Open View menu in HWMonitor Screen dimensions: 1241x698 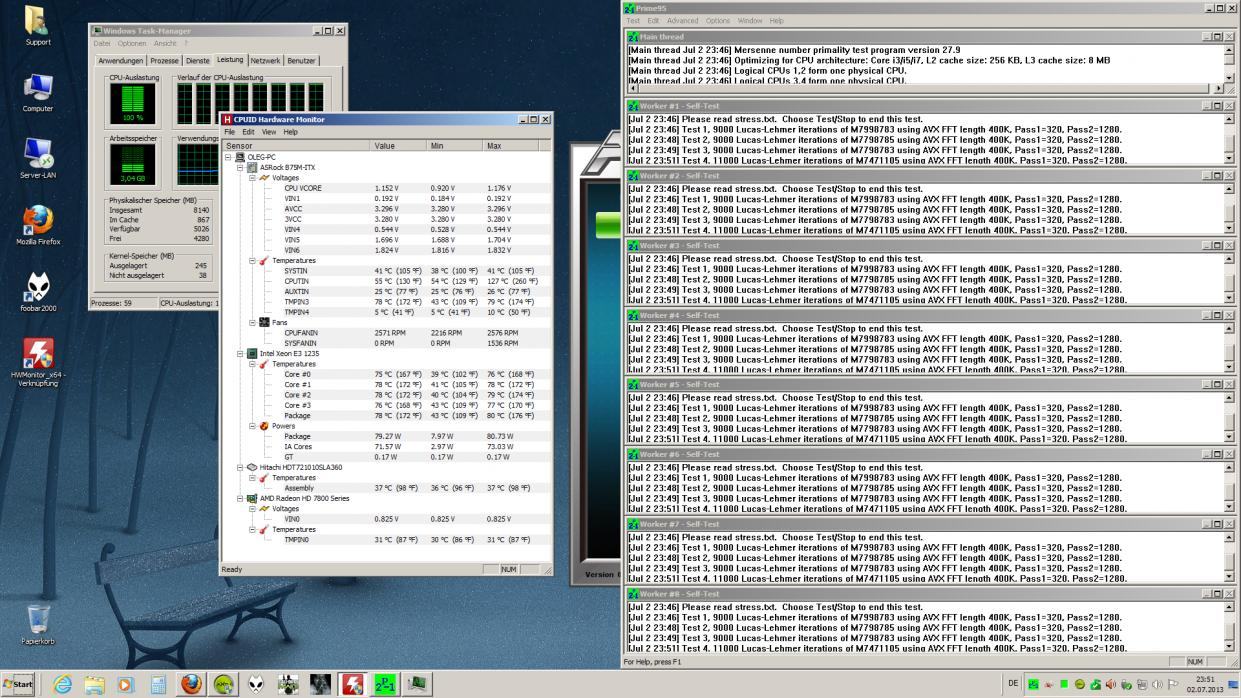coord(269,132)
